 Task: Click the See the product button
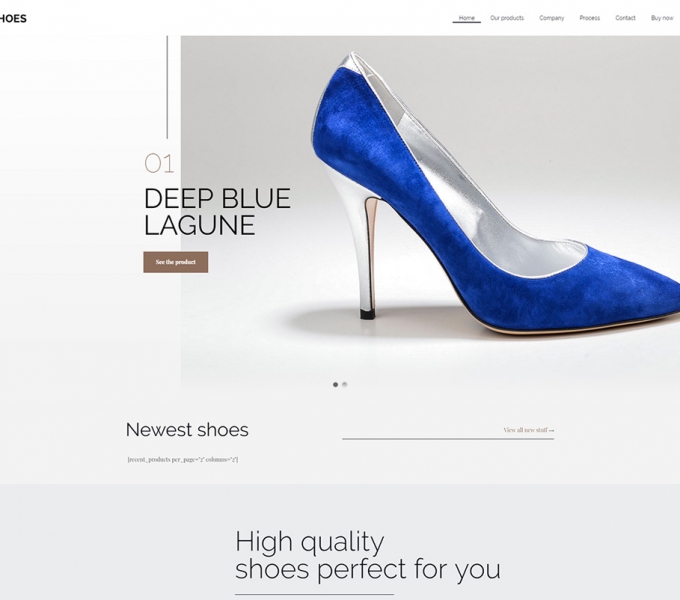point(176,262)
